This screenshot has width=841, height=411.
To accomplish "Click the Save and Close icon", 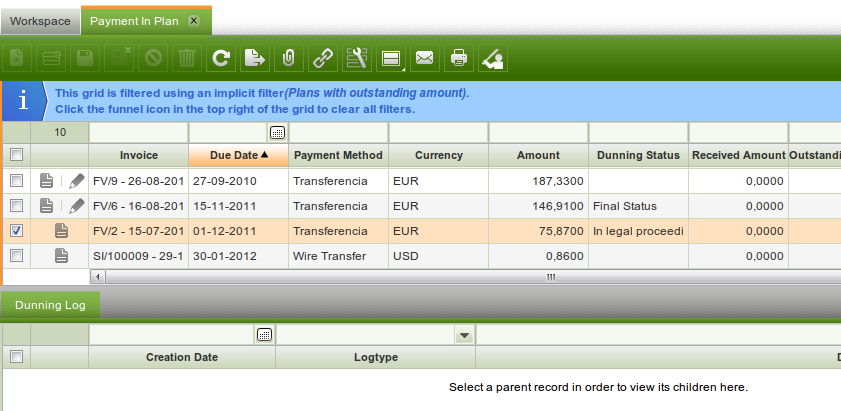I will tap(119, 58).
